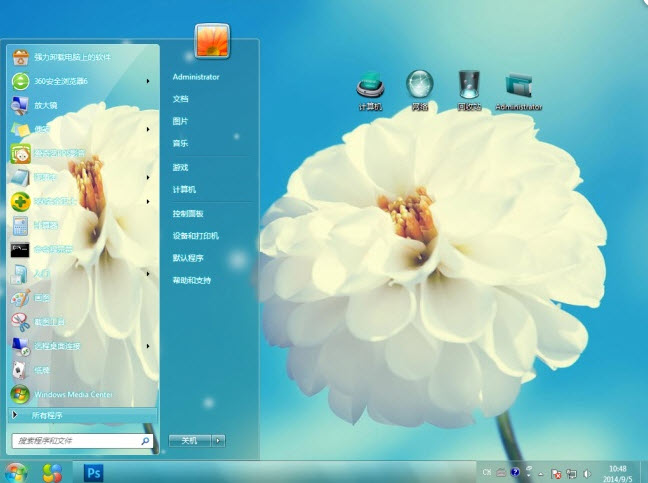The image size is (648, 483).
Task: Click the taskbar clock showing 10:48
Action: pyautogui.click(x=617, y=471)
